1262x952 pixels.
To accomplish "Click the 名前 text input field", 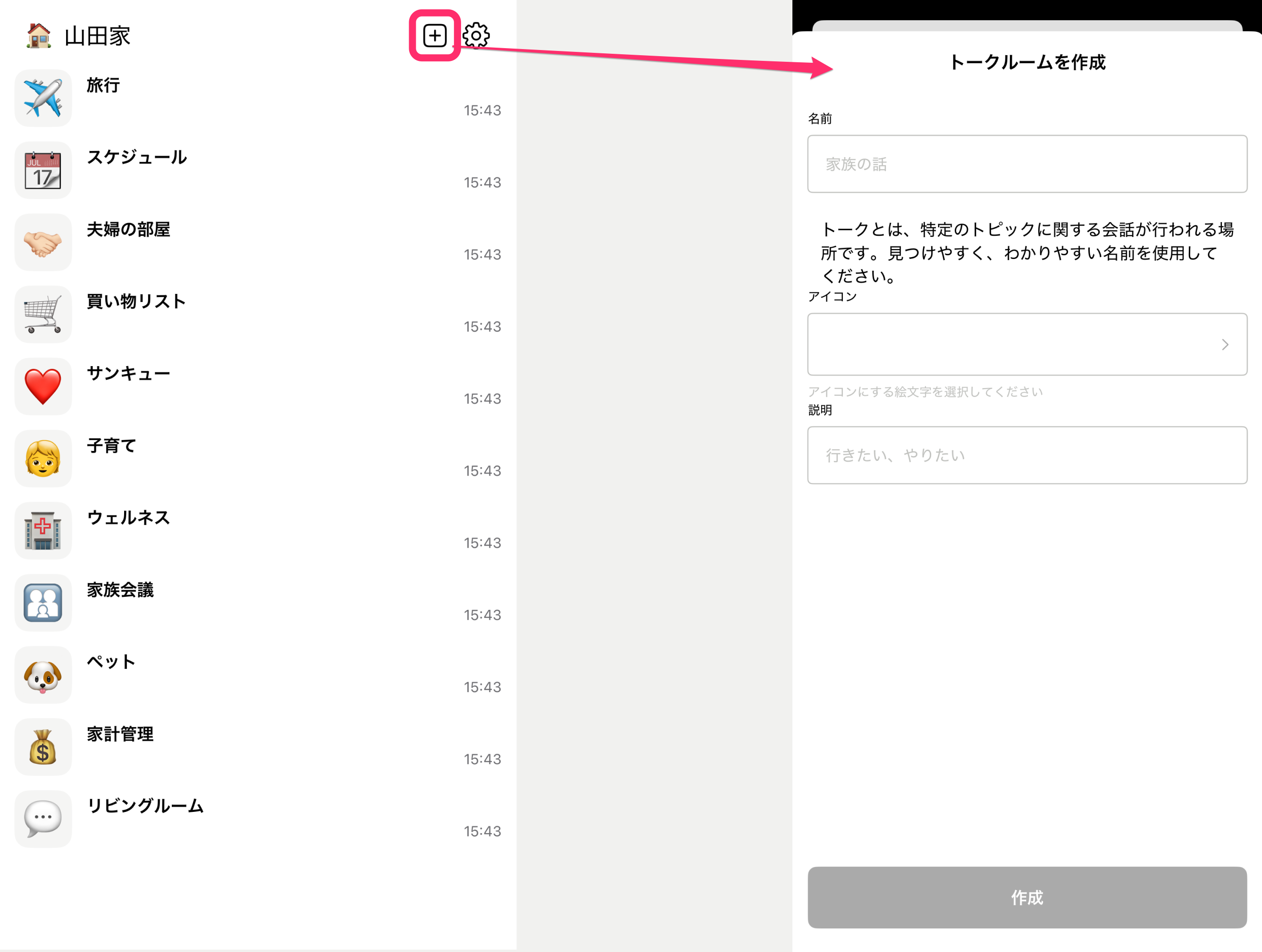I will click(1026, 164).
